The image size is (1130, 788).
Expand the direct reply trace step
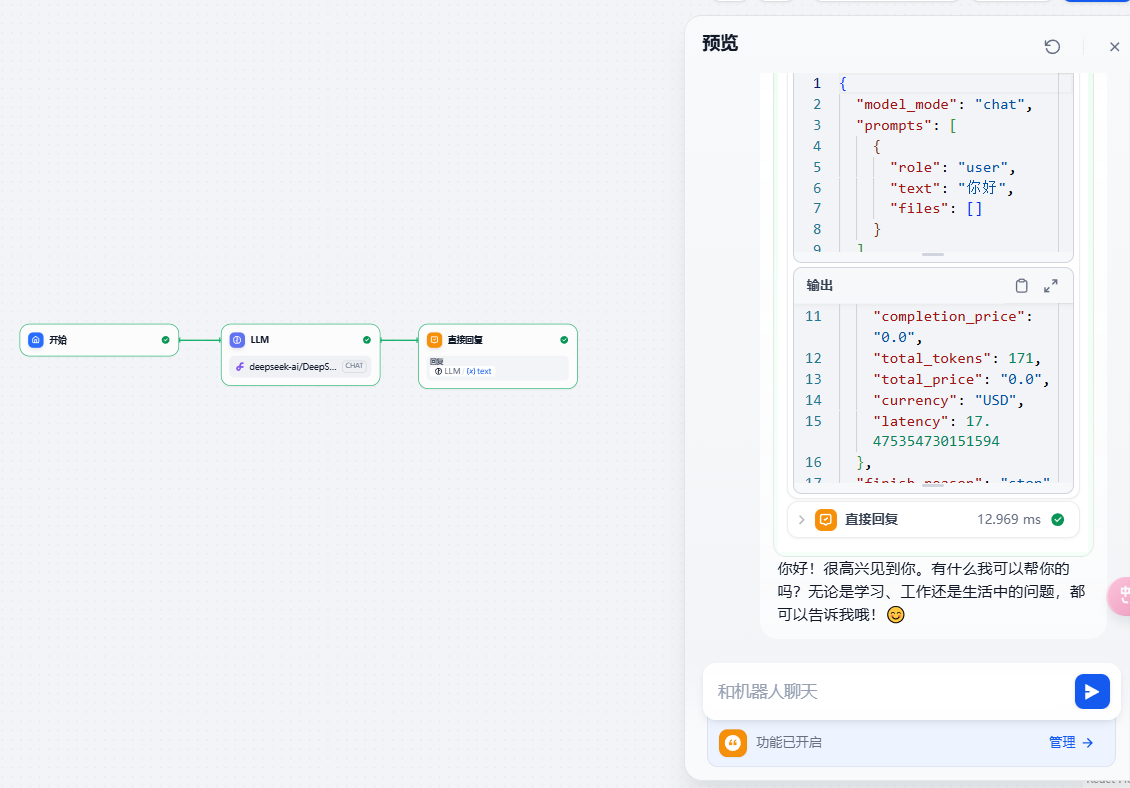click(x=801, y=519)
